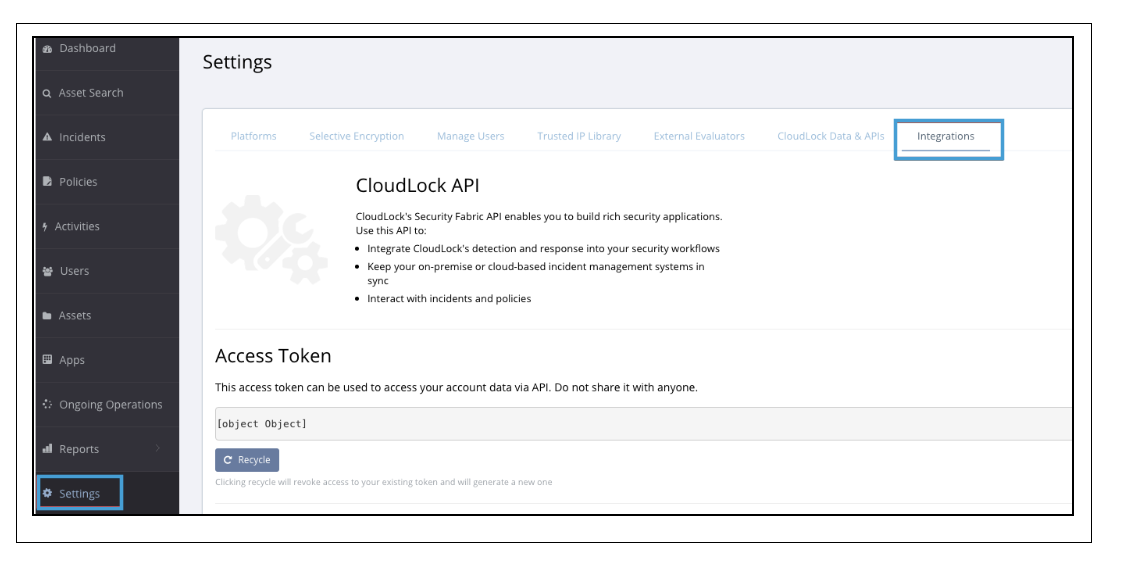Switch to Selective Encryption tab

pyautogui.click(x=356, y=136)
